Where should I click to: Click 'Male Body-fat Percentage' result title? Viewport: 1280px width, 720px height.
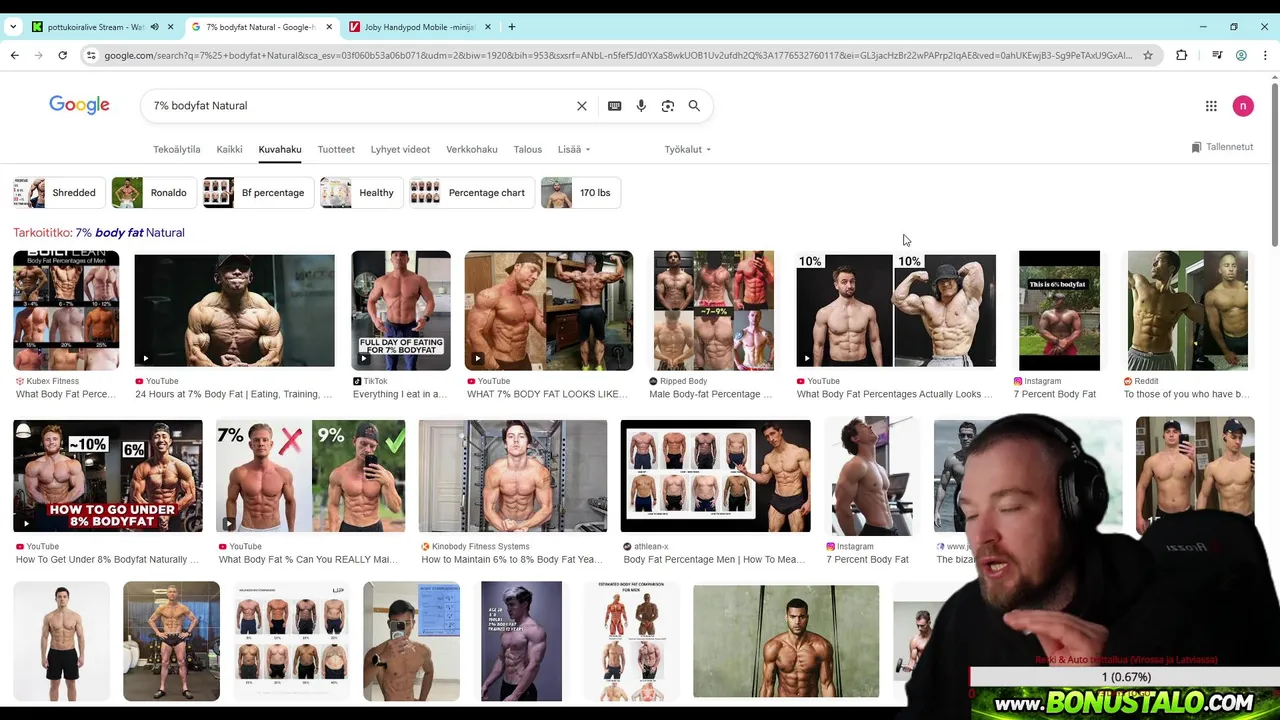(x=711, y=394)
